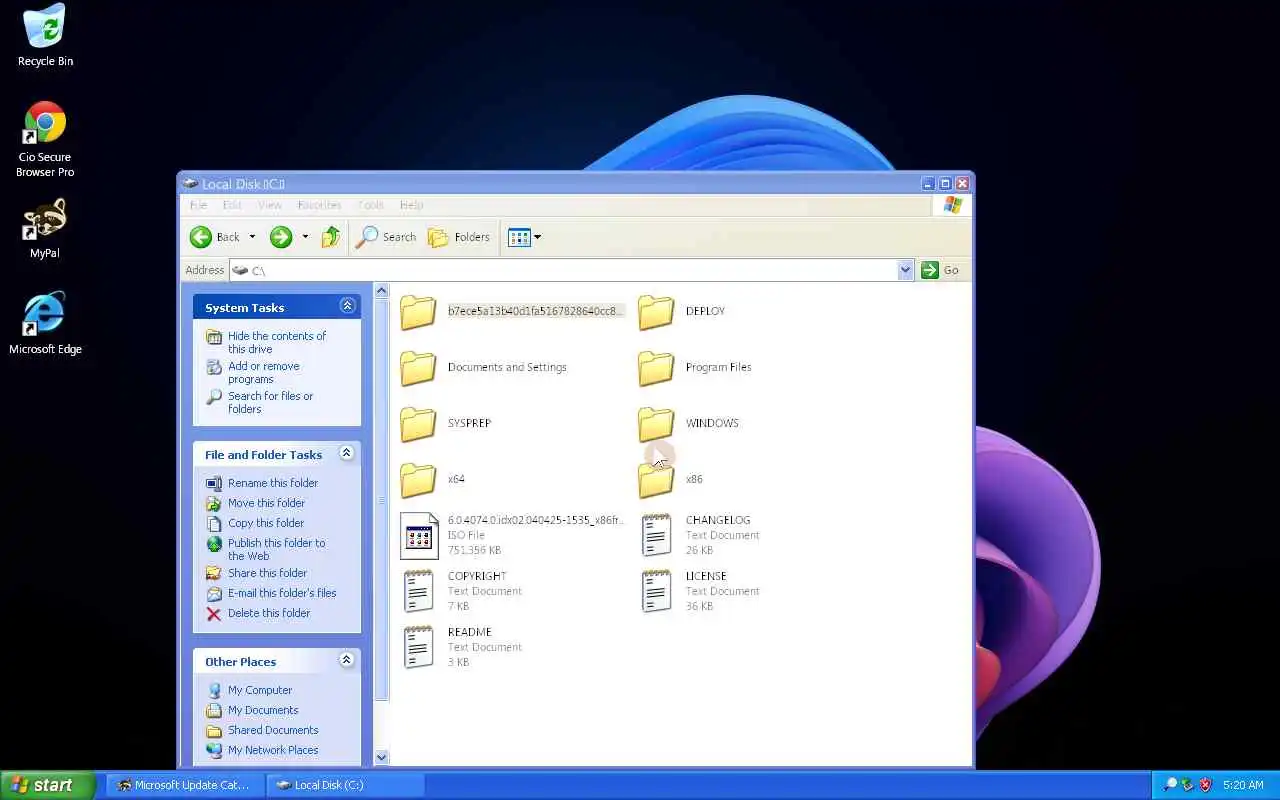Select the SYSPREP folder

[446, 424]
